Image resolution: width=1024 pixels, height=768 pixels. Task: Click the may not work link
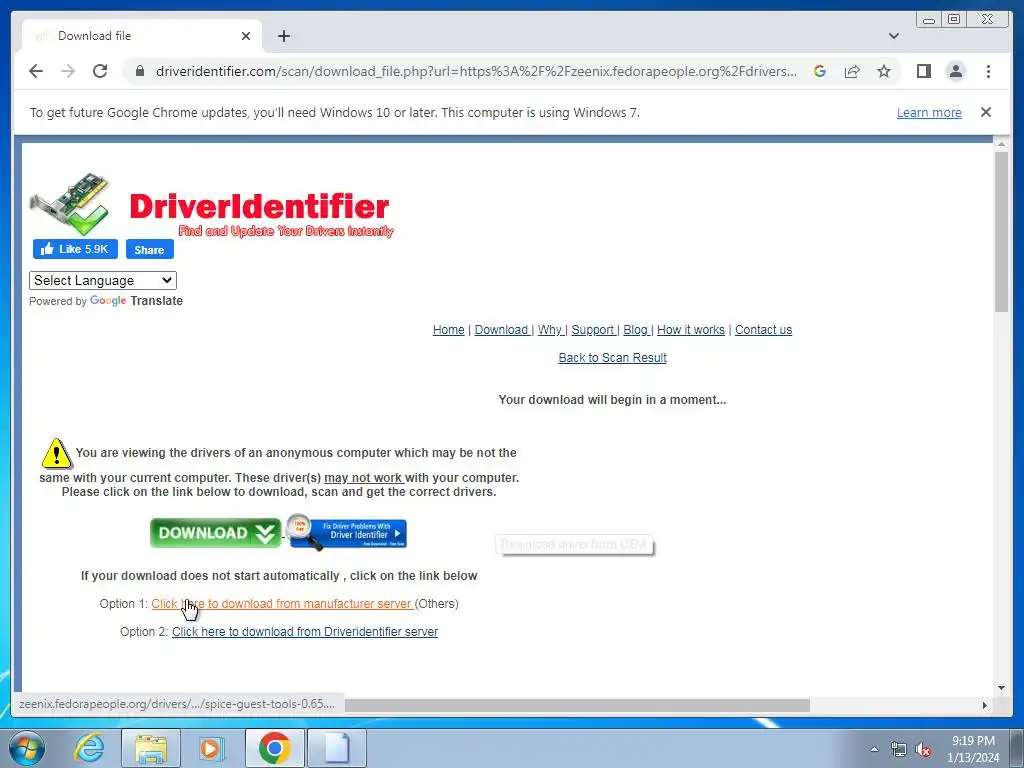point(363,478)
